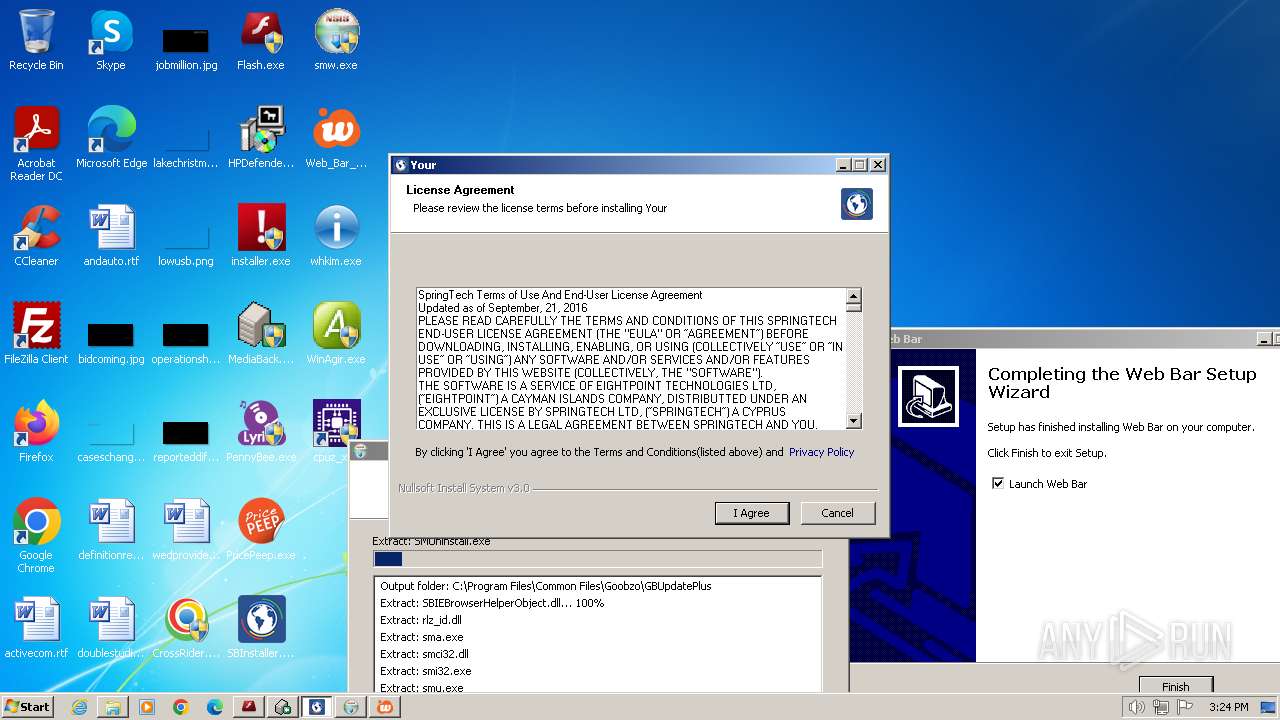This screenshot has width=1280, height=720.
Task: Click the Output folder line in extraction log
Action: pos(546,586)
